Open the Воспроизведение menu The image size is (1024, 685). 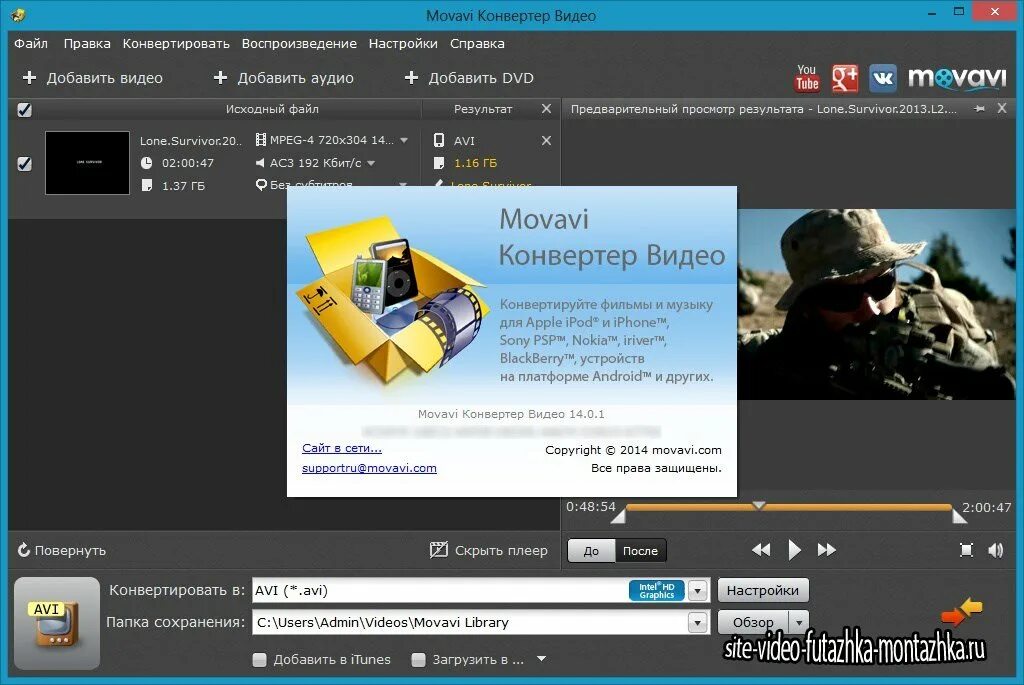tap(299, 43)
